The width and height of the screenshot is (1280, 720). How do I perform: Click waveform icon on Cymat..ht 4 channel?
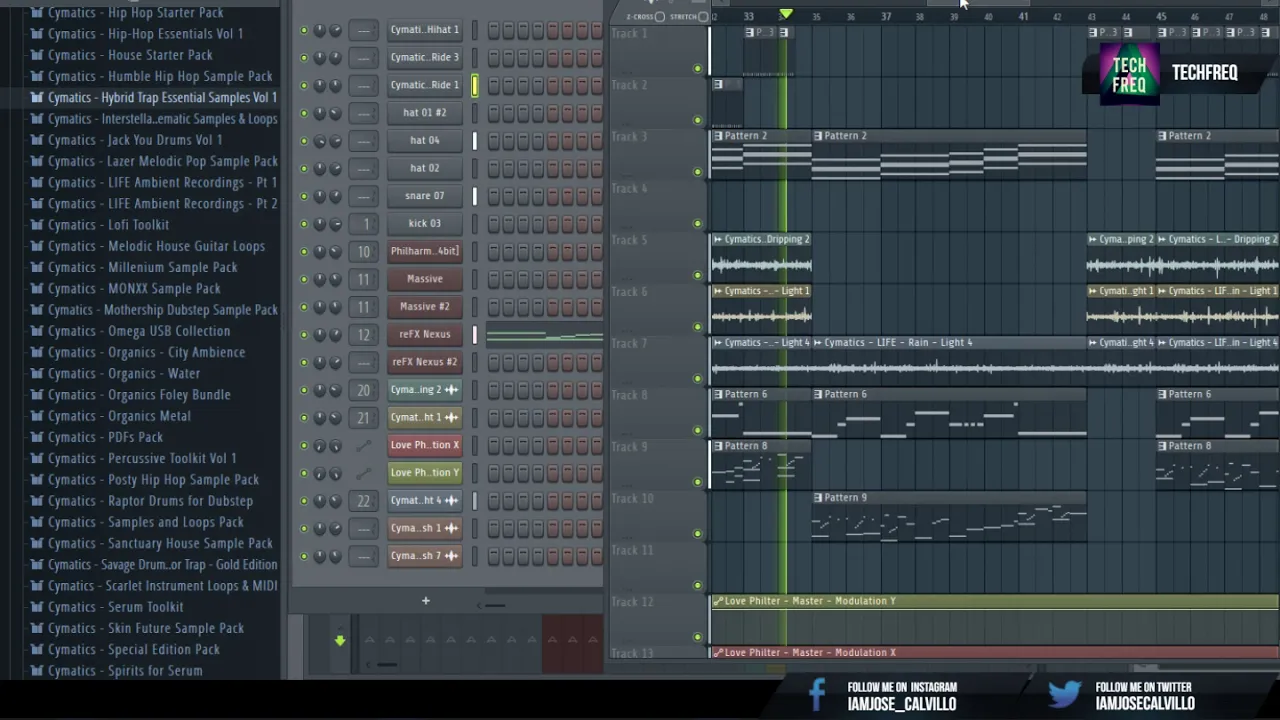click(451, 500)
